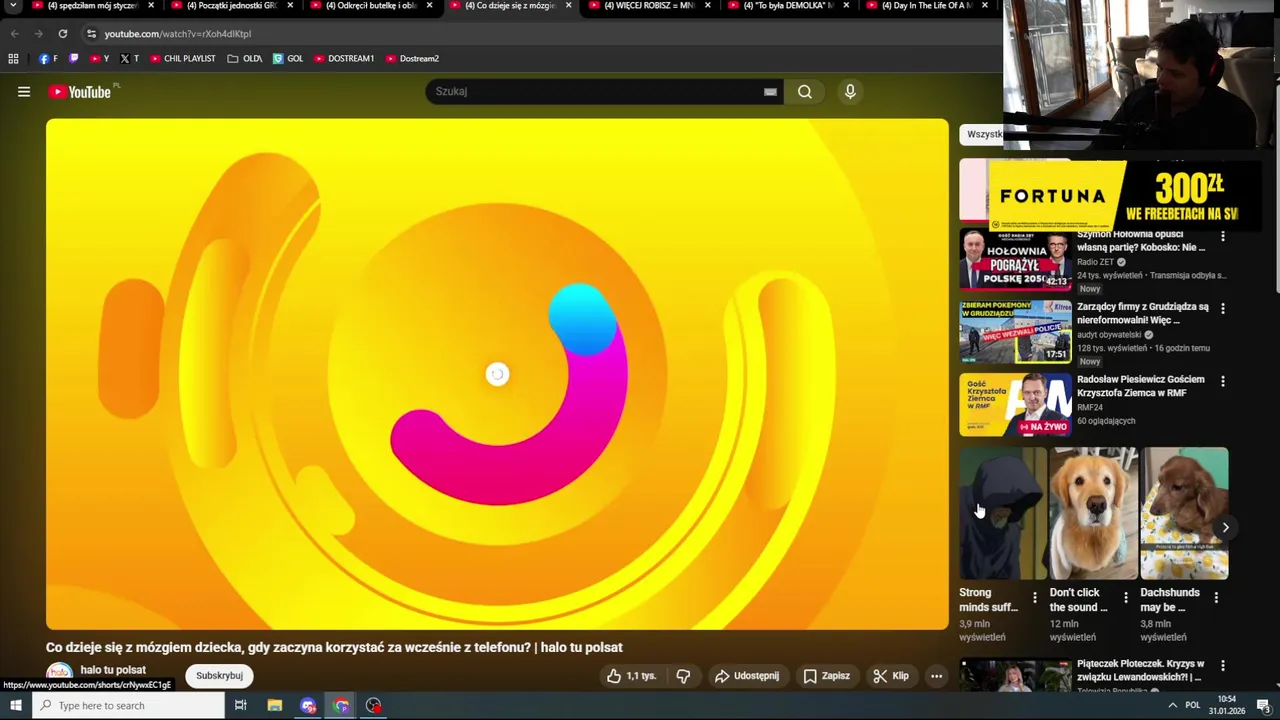1280x720 pixels.
Task: Create a clip with Klip button
Action: tap(891, 676)
